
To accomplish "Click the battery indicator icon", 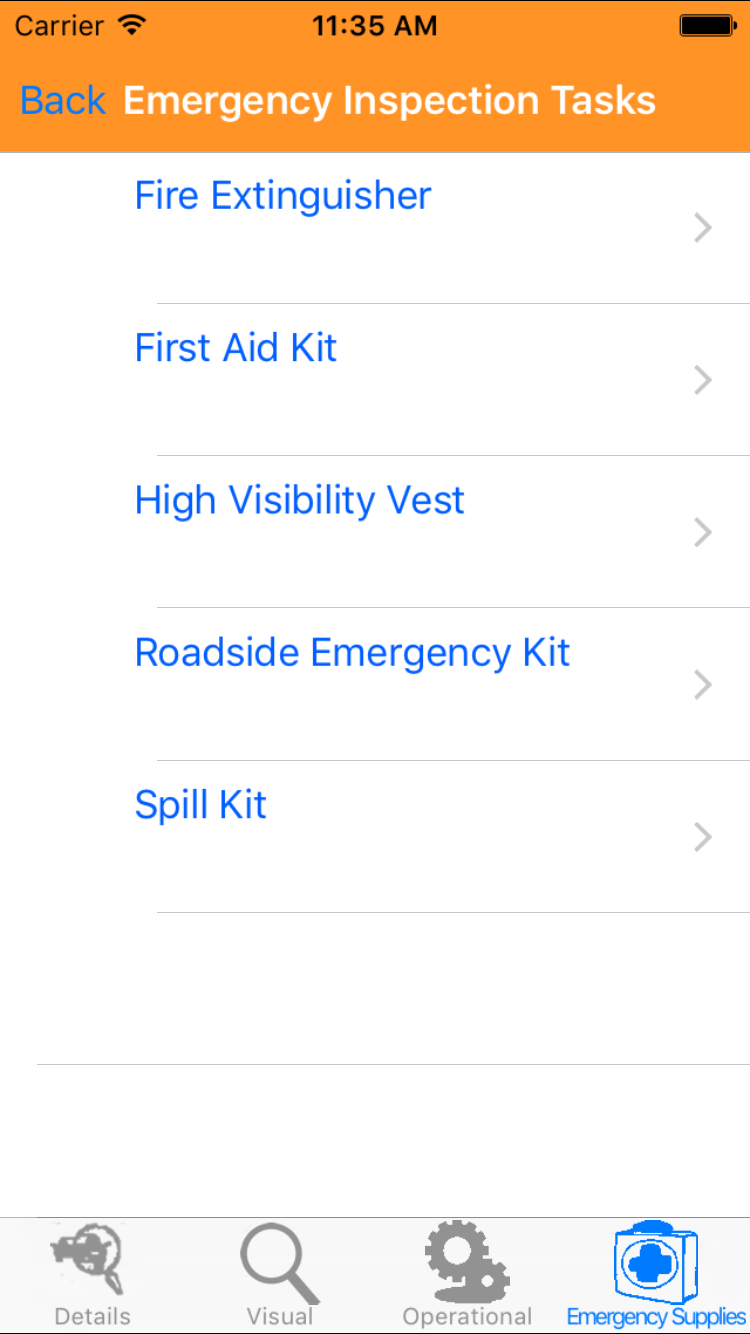I will (x=707, y=26).
